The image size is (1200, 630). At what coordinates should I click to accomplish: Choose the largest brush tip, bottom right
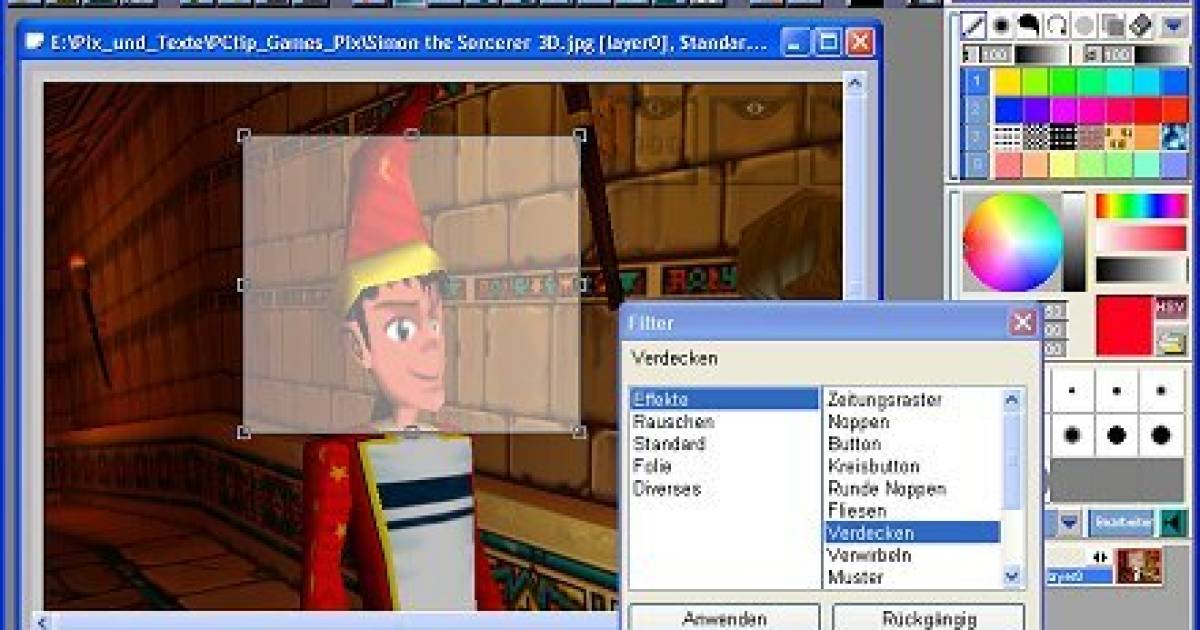click(1161, 435)
